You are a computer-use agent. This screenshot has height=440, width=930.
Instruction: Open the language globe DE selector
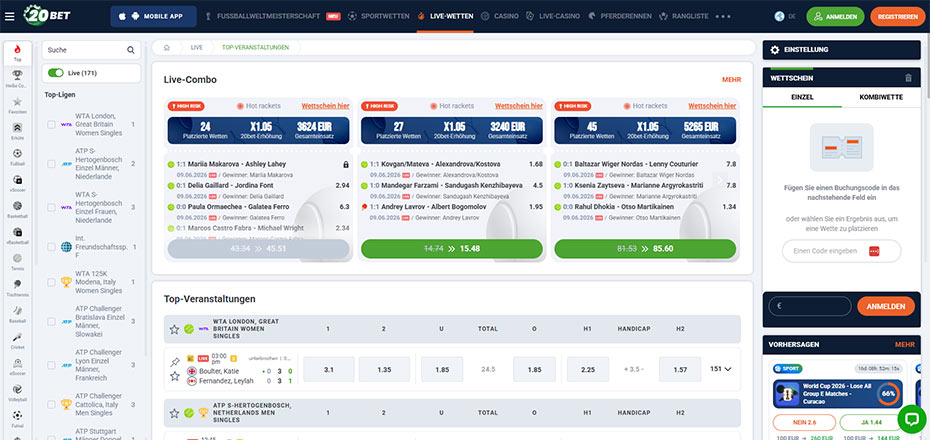[785, 16]
